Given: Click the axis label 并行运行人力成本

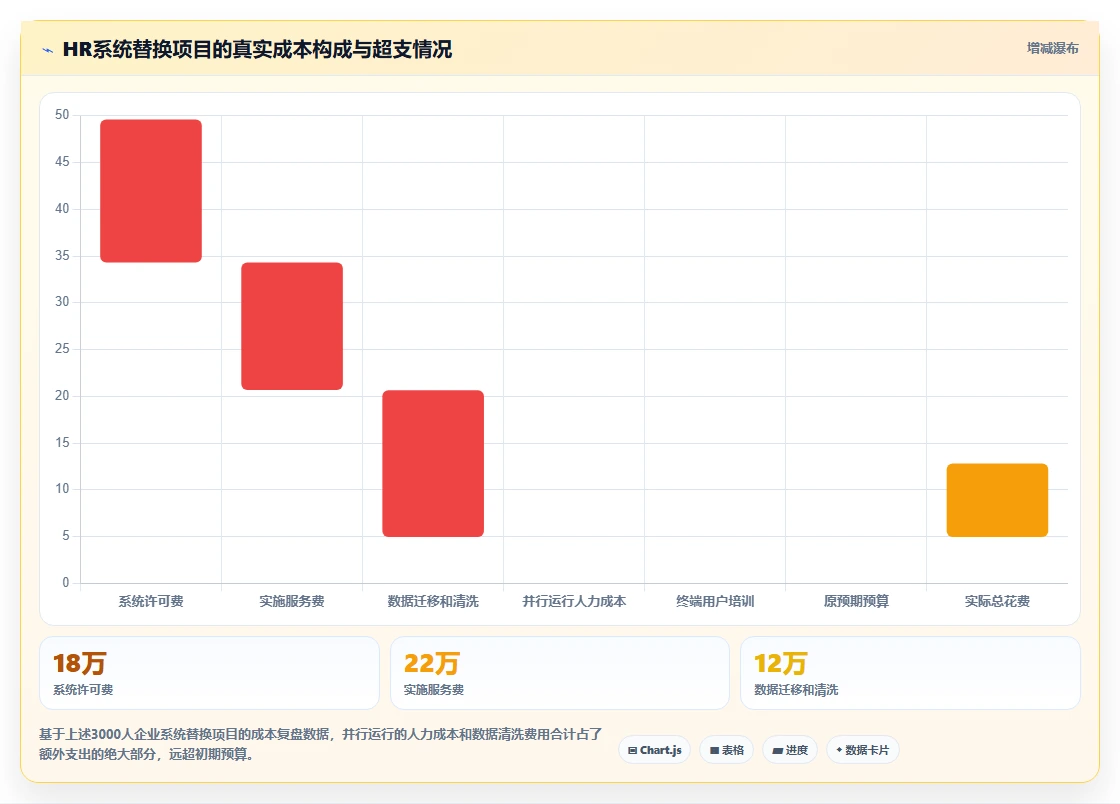Looking at the screenshot, I should pyautogui.click(x=574, y=601).
